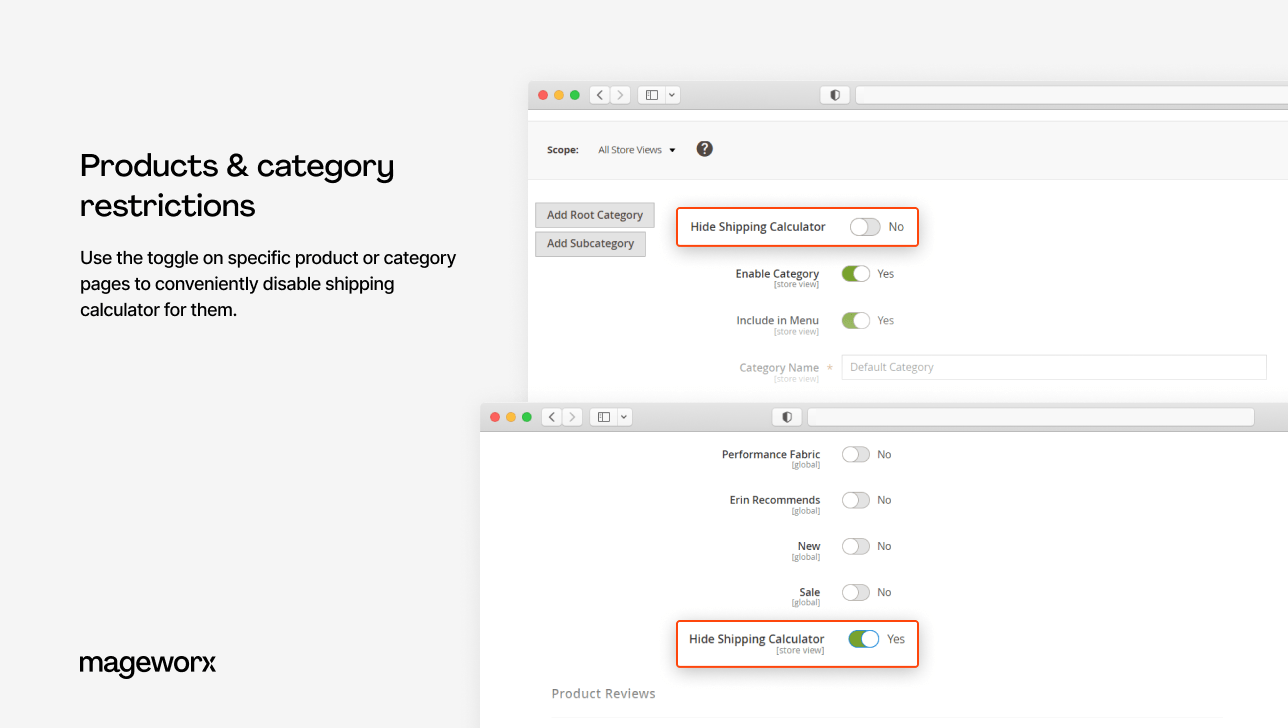This screenshot has height=728, width=1288.
Task: Click the privacy shield icon in the top address bar
Action: (834, 94)
